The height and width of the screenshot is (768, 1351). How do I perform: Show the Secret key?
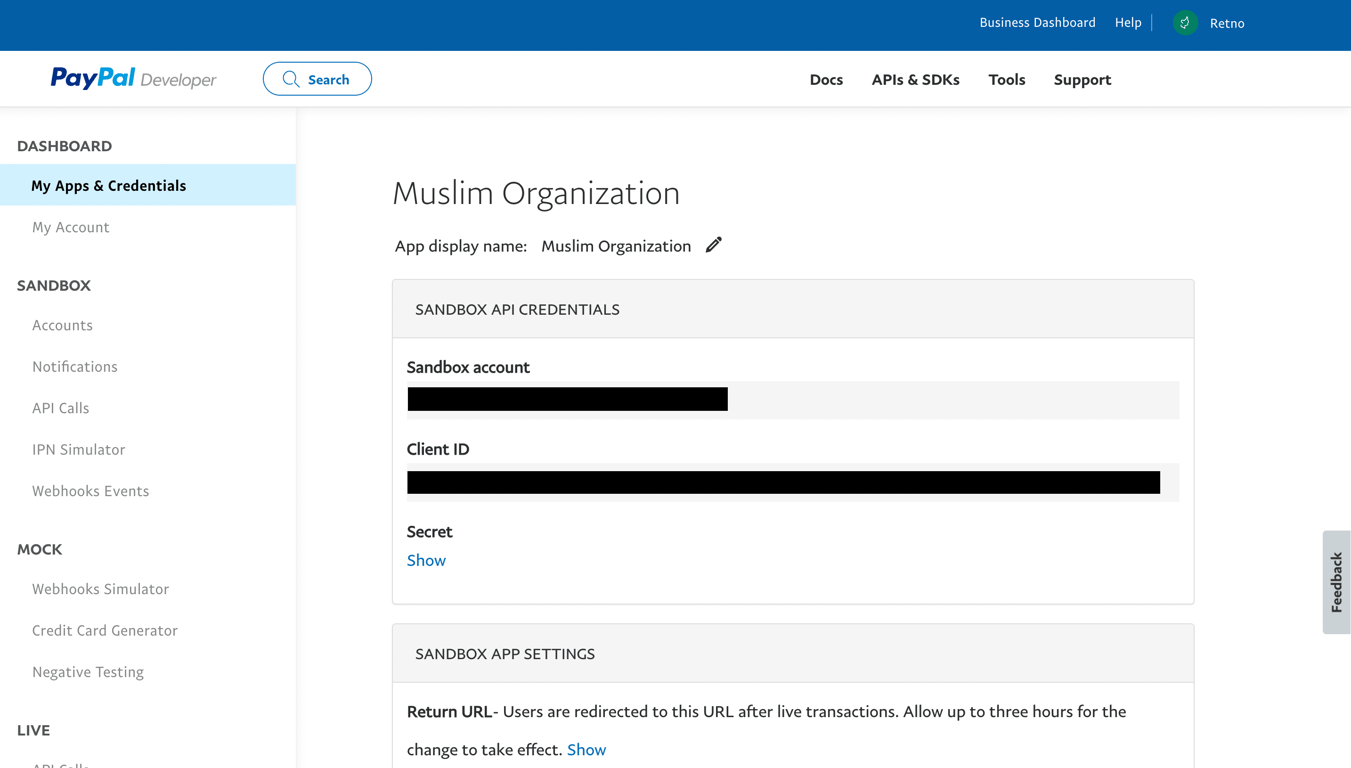(x=426, y=560)
